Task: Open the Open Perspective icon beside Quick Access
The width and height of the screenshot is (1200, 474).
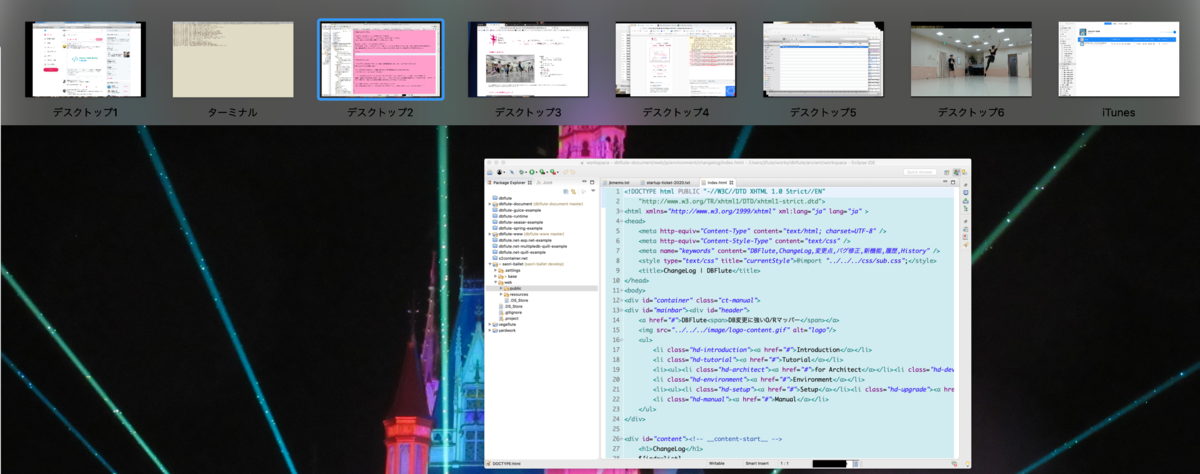Action: pos(947,172)
